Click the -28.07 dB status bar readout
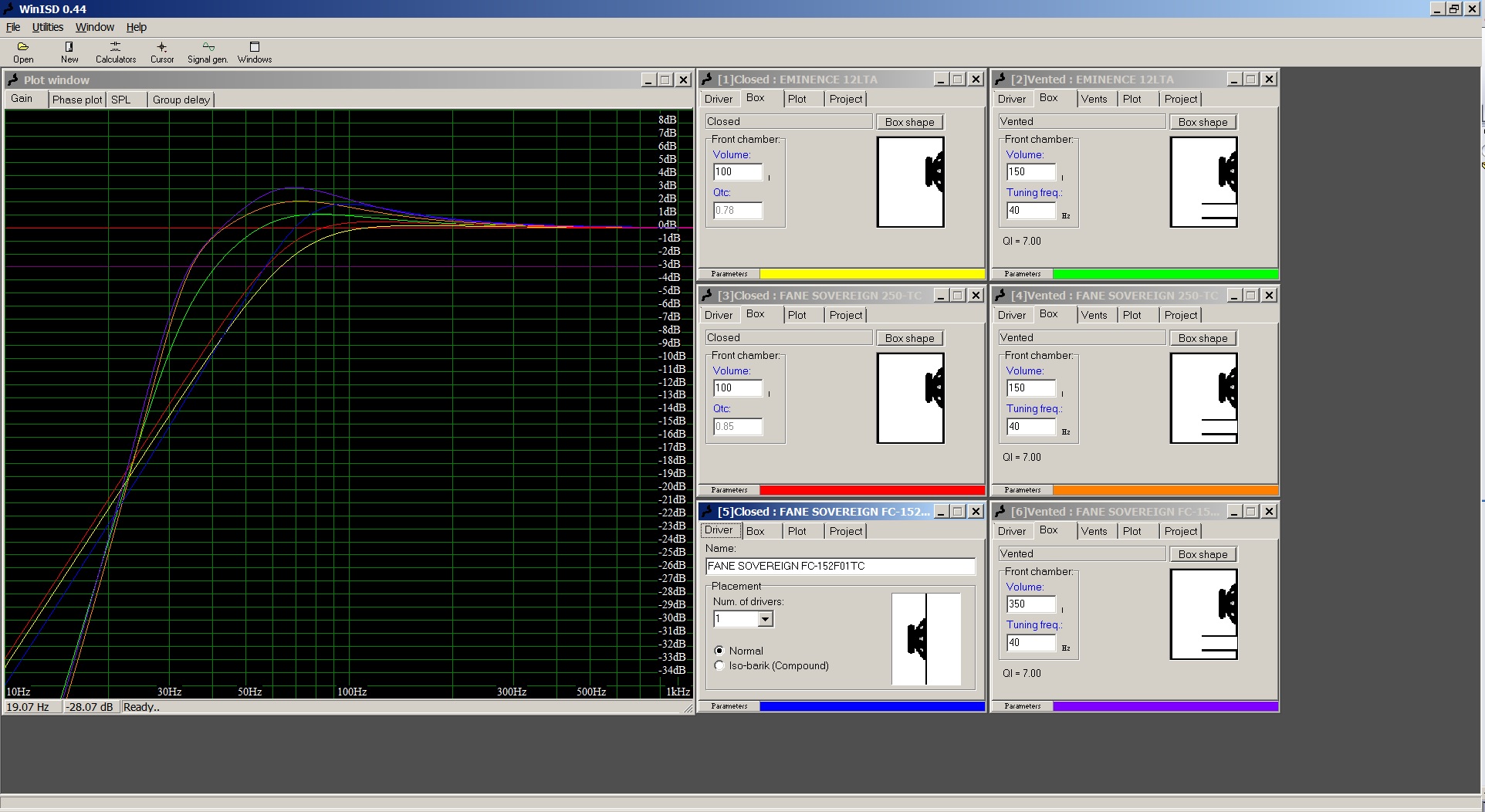This screenshot has height=812, width=1485. pos(90,707)
